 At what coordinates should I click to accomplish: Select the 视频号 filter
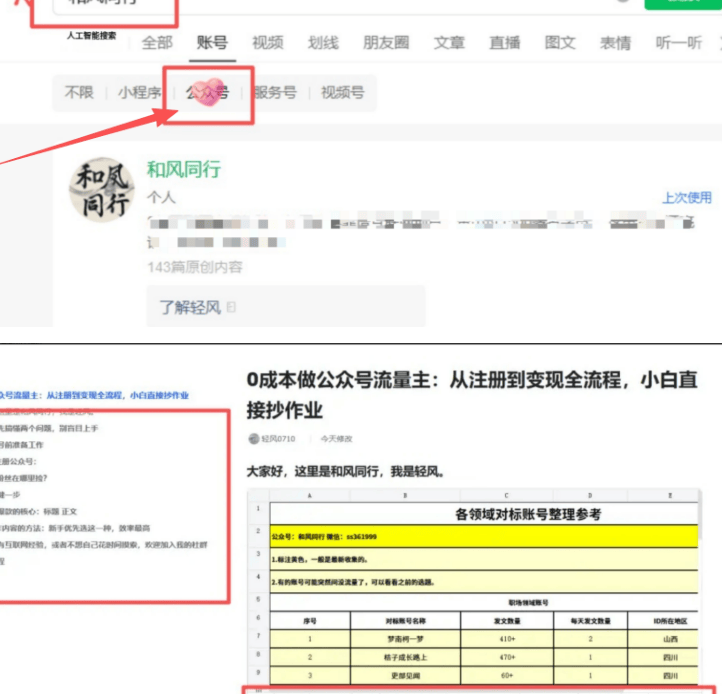click(342, 93)
